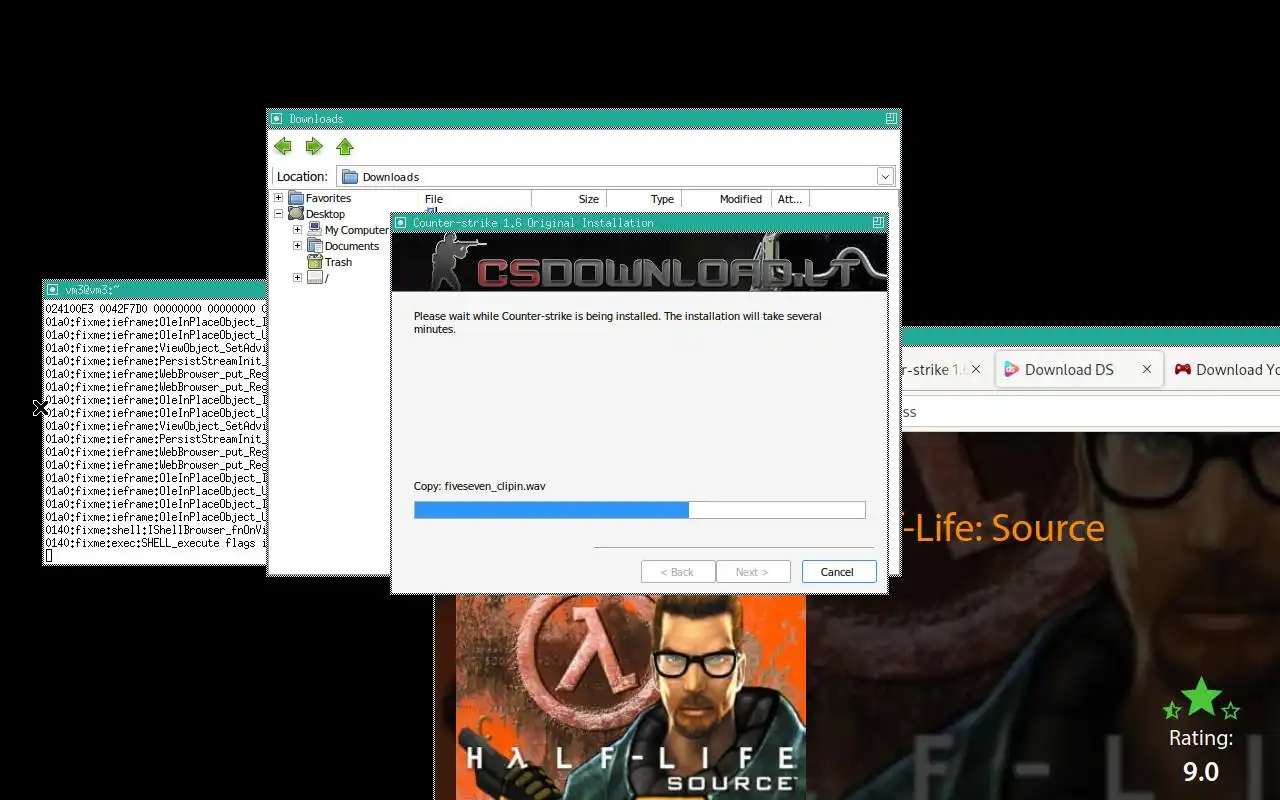1280x800 pixels.
Task: Click the browser address bar
Action: tap(1090, 412)
